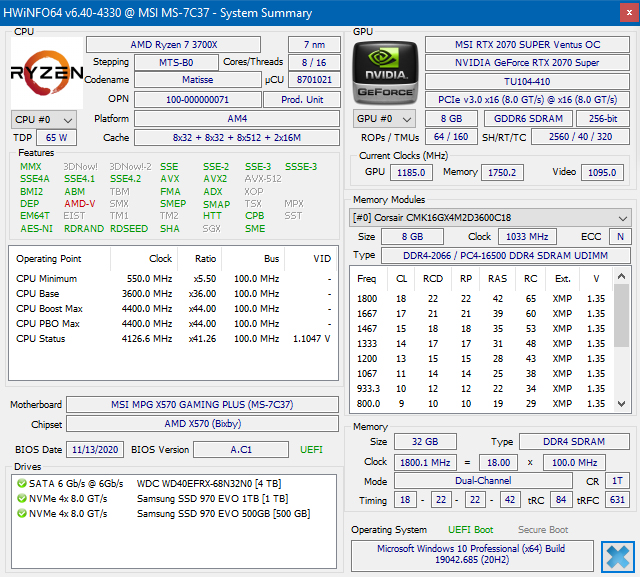Click the memory timings scrollbar thumb

[622, 315]
